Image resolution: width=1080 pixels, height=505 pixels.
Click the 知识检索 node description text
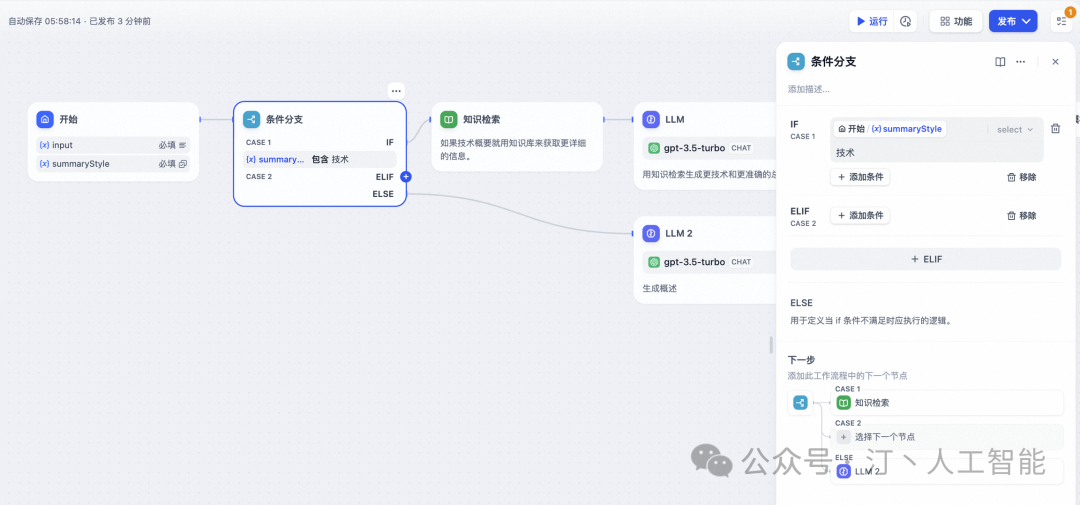pos(513,149)
